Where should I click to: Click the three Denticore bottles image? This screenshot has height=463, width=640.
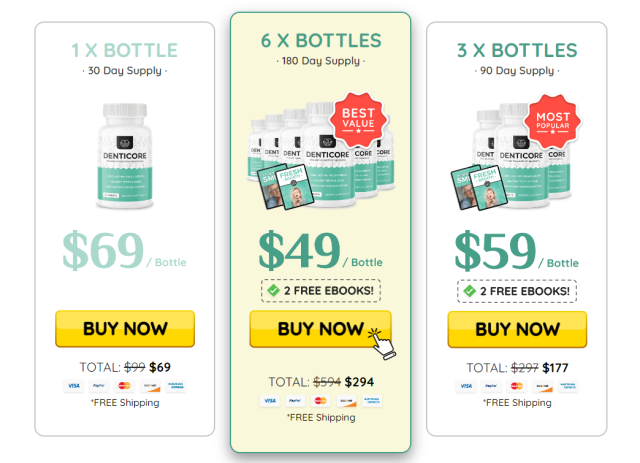513,157
